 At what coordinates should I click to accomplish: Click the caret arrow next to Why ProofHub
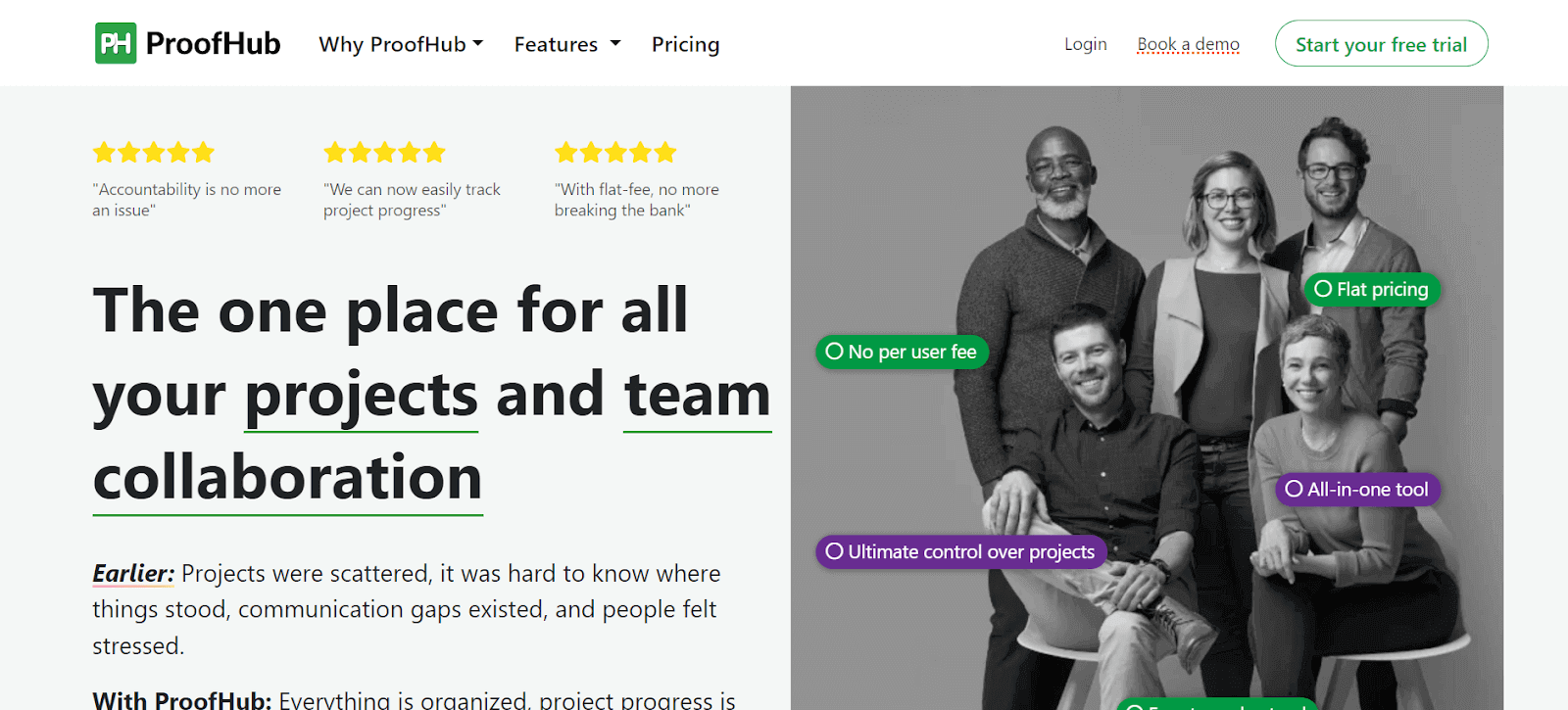(x=478, y=43)
